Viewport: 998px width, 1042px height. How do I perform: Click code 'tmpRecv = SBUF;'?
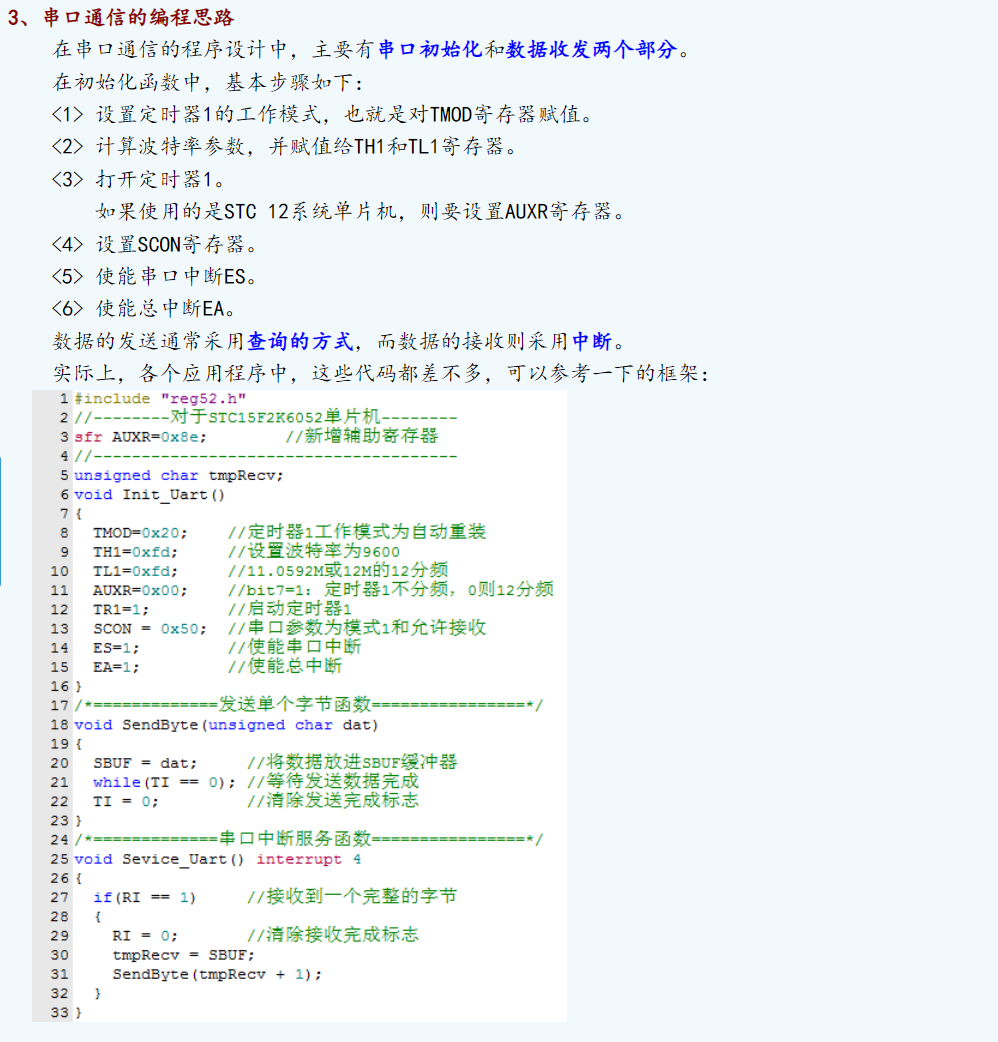point(183,956)
